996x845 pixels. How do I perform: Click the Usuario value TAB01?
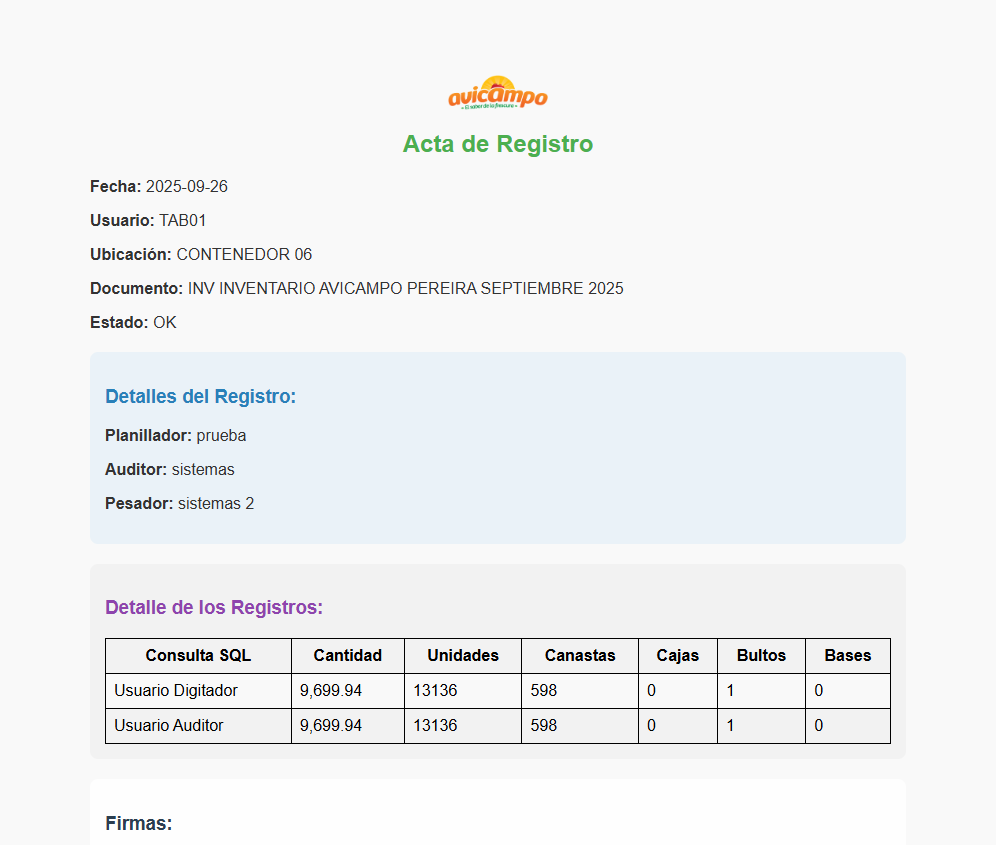tap(183, 220)
